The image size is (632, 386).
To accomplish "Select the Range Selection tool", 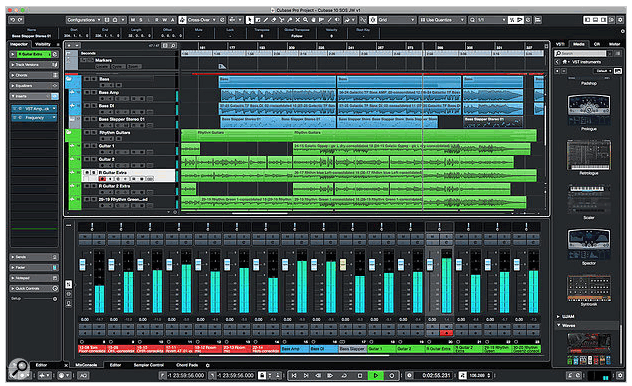I will click(258, 19).
